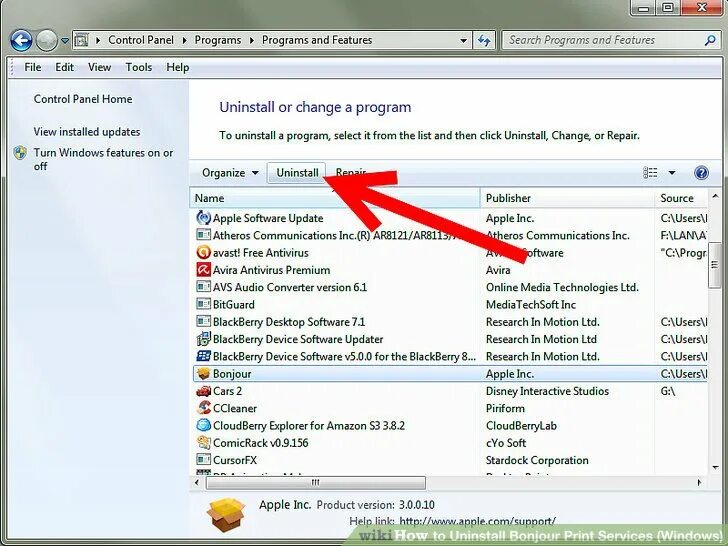Click the CCleaner icon

(203, 408)
